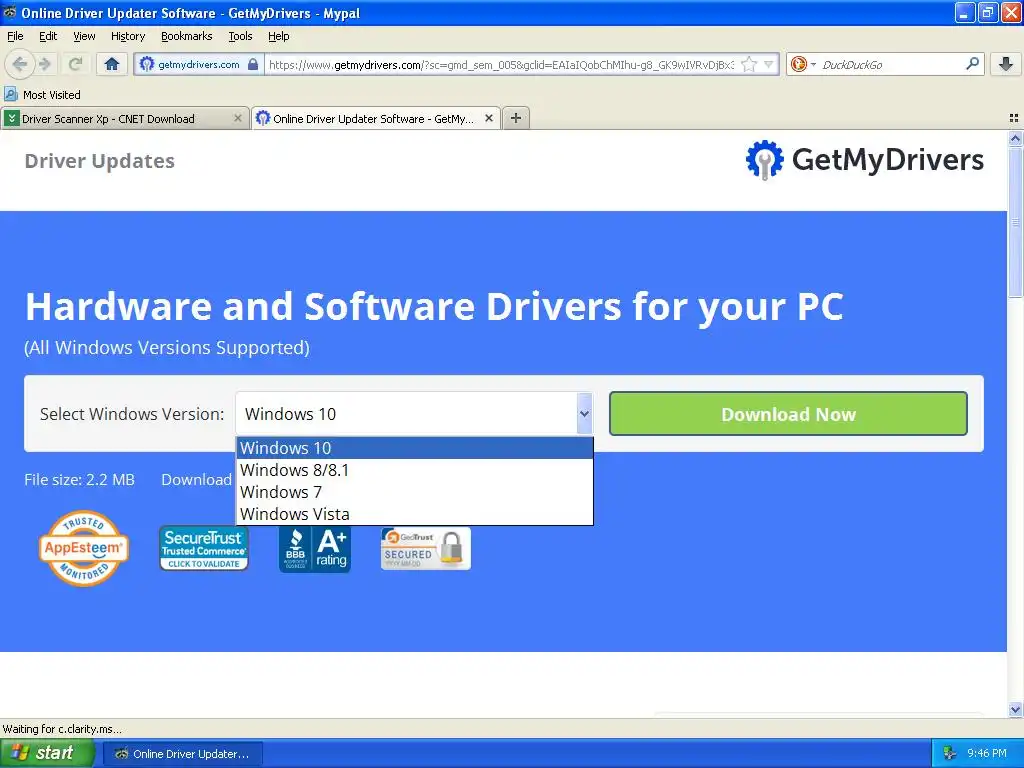Viewport: 1024px width, 768px height.
Task: Choose Windows 7 from the list
Action: point(415,492)
